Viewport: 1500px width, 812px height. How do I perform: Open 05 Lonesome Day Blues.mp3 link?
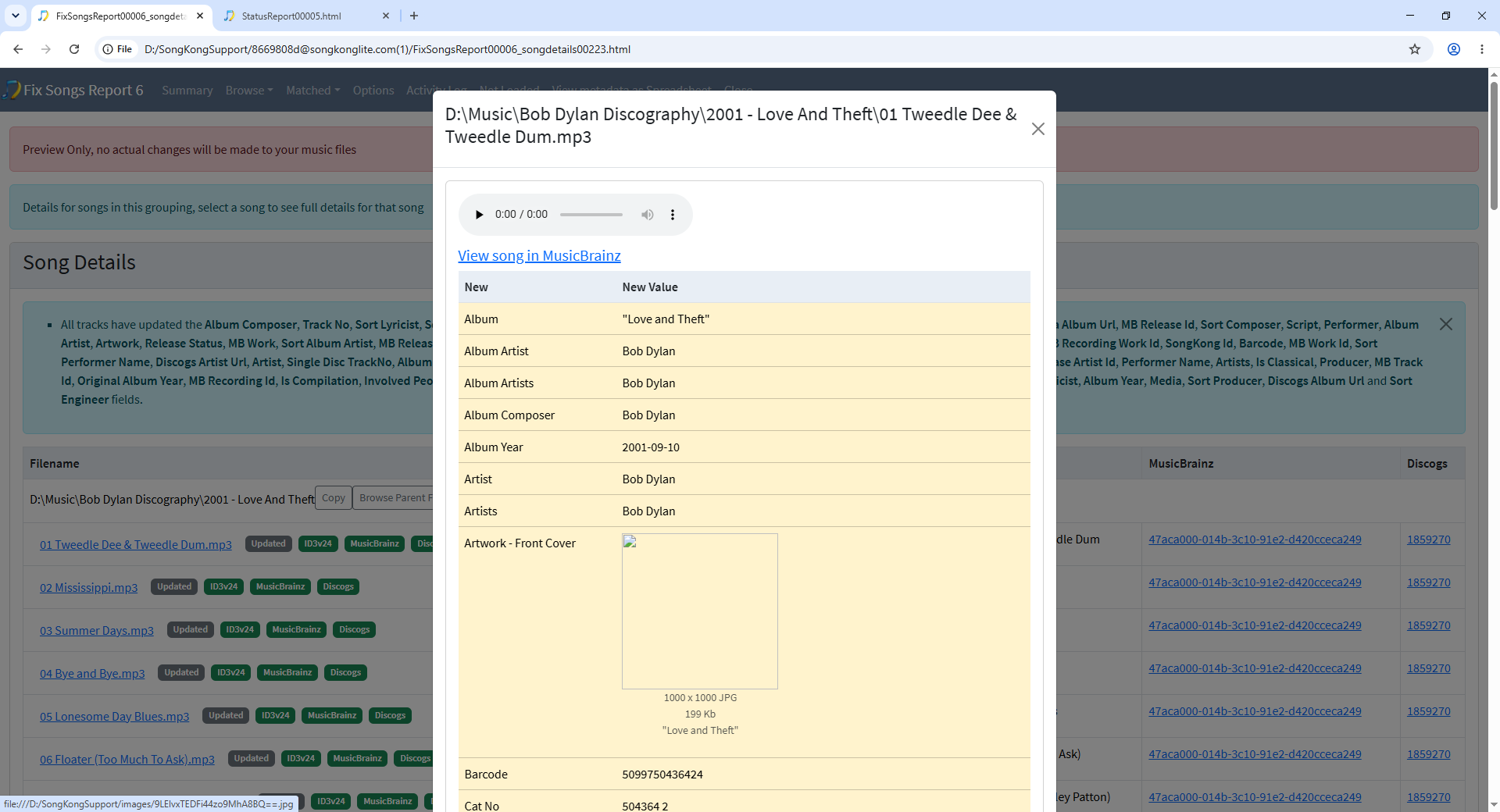(x=114, y=716)
